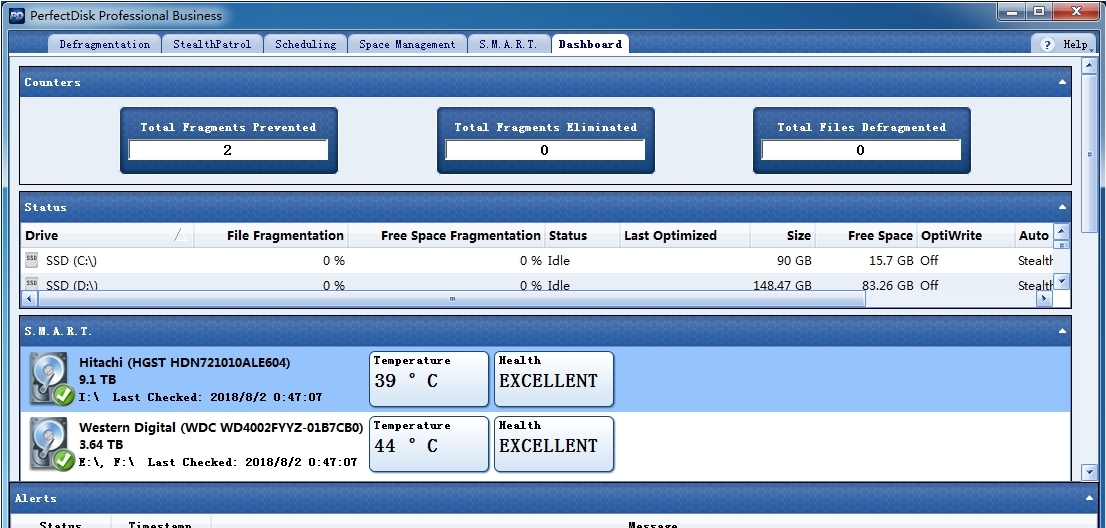This screenshot has width=1106, height=528.
Task: Click Total Fragments Eliminated value field
Action: click(x=545, y=149)
